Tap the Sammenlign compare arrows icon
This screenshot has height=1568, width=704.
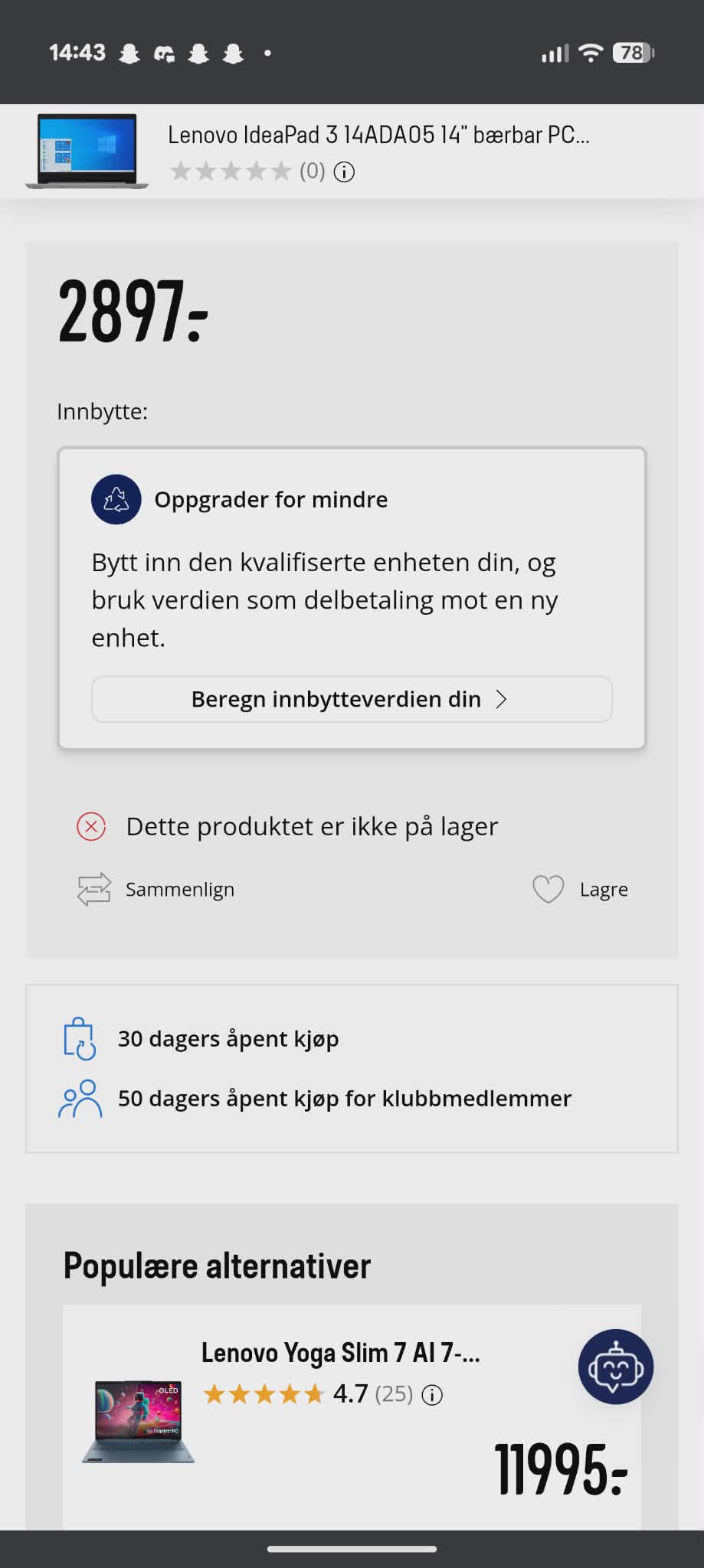[94, 889]
